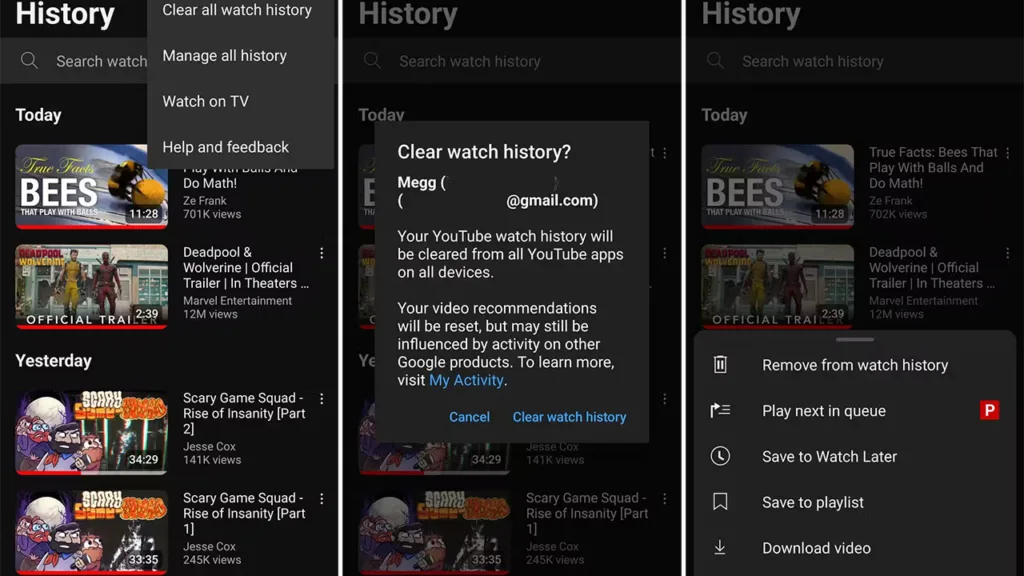Open more options for Deadpool video, right panel
The image size is (1024, 576).
click(1008, 253)
